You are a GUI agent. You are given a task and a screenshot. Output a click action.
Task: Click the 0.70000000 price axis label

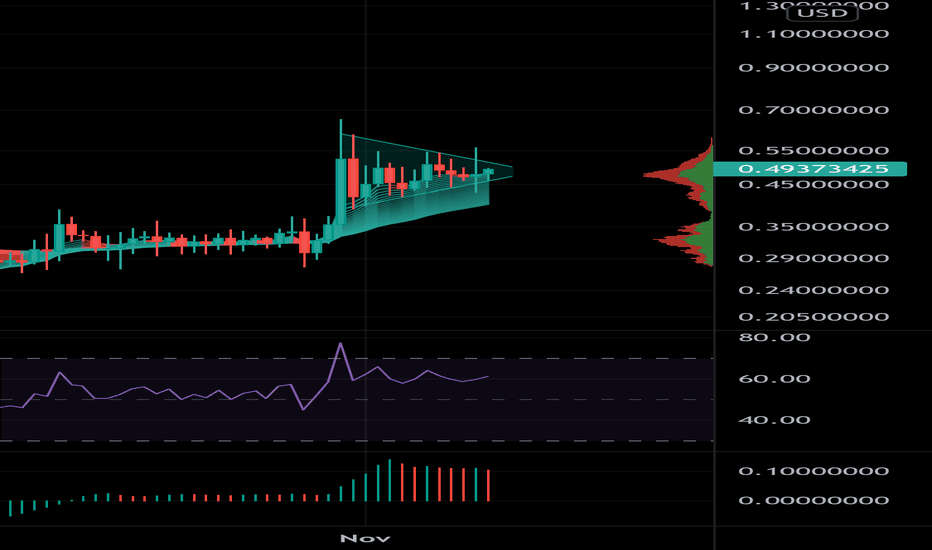coord(814,110)
